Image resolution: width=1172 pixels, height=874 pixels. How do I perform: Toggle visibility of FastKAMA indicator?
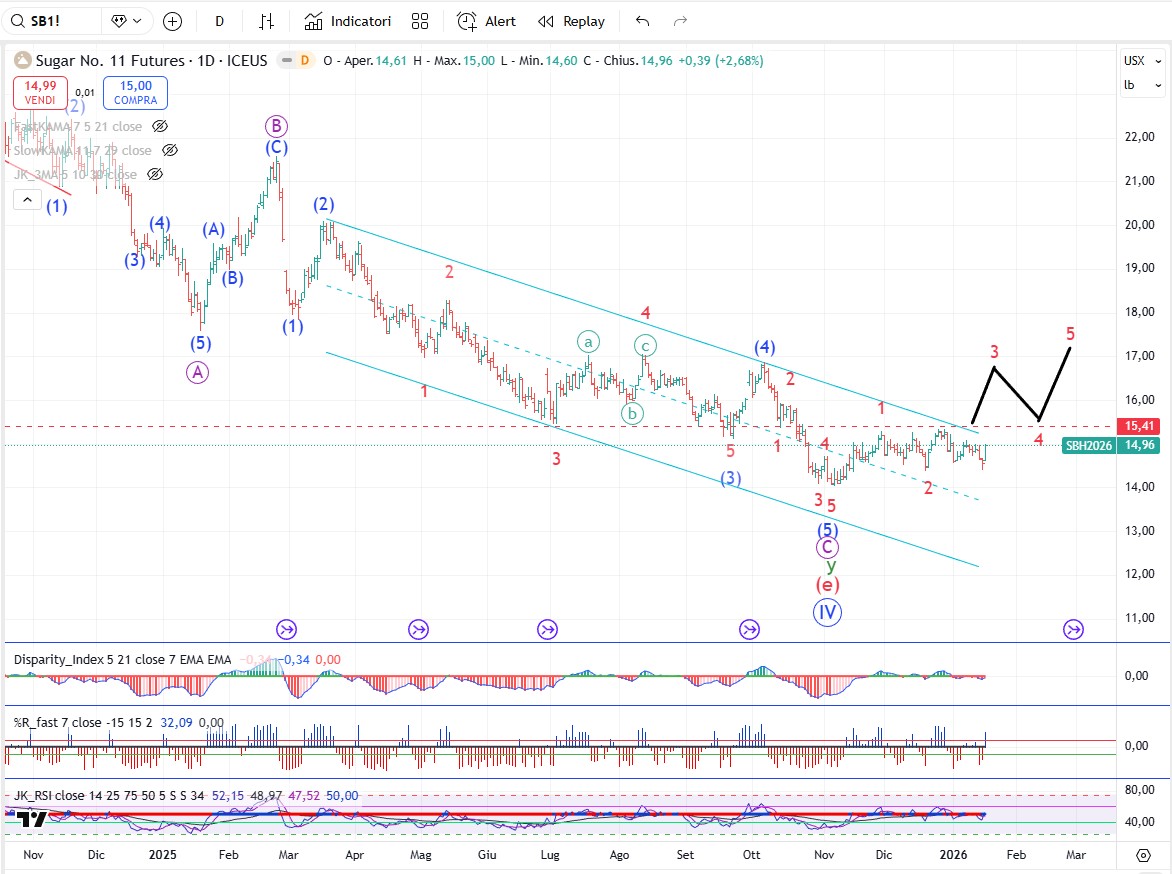pos(160,127)
